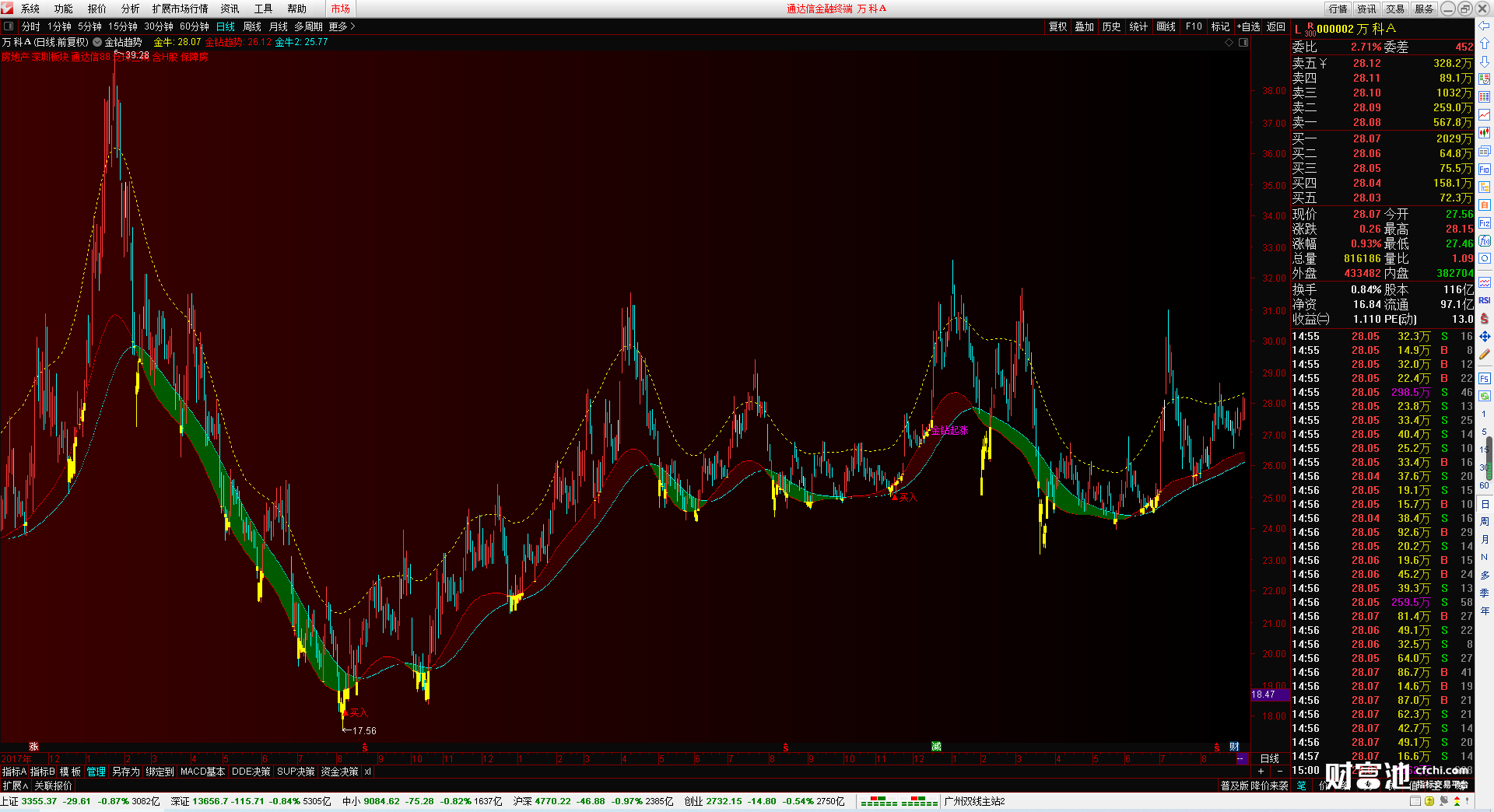This screenshot has width=1494, height=812.
Task: Click the application logo icon at top-left
Action: click(x=7, y=8)
